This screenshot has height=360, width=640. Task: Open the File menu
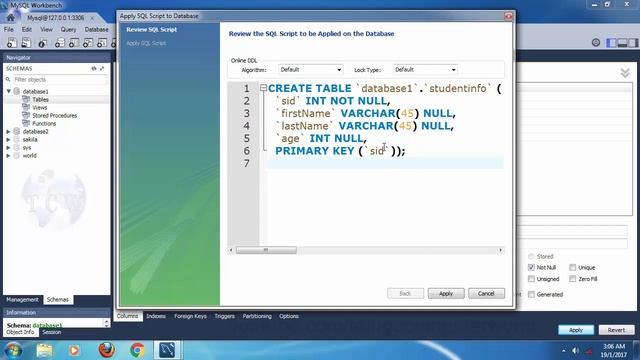(x=9, y=29)
